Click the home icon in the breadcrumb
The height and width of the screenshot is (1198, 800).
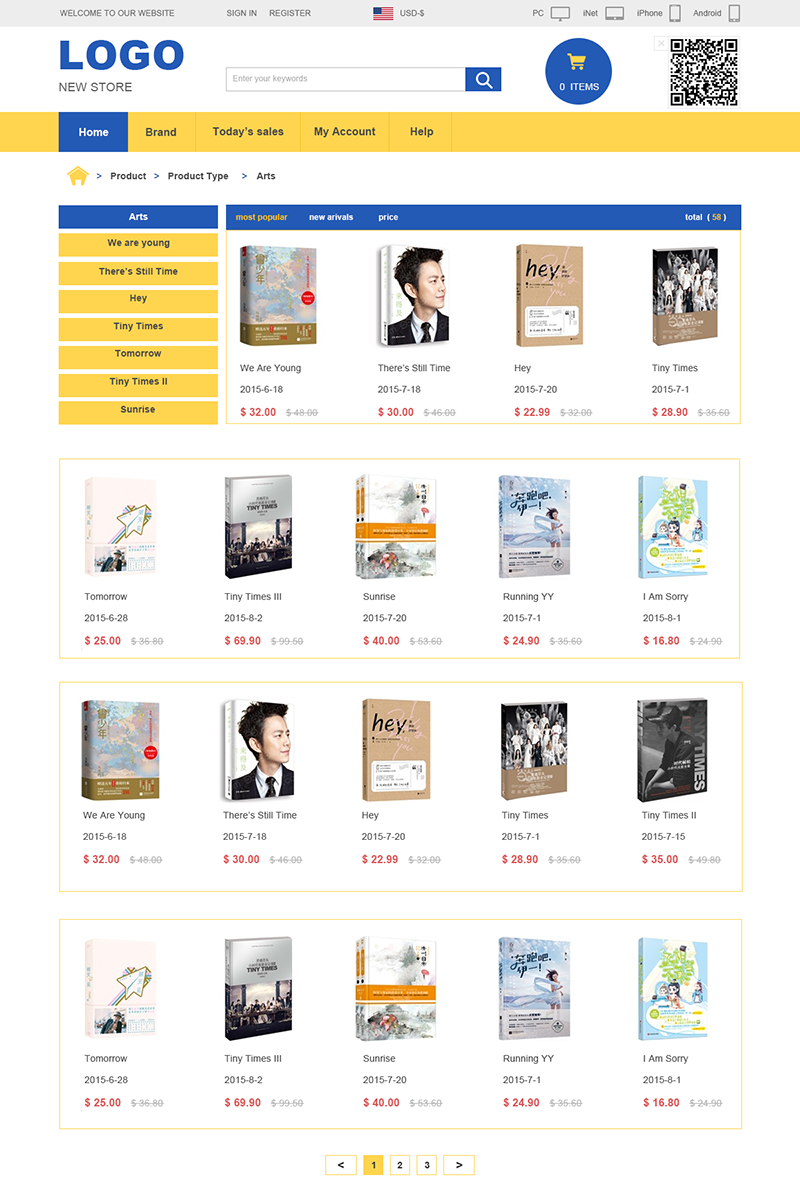coord(78,176)
